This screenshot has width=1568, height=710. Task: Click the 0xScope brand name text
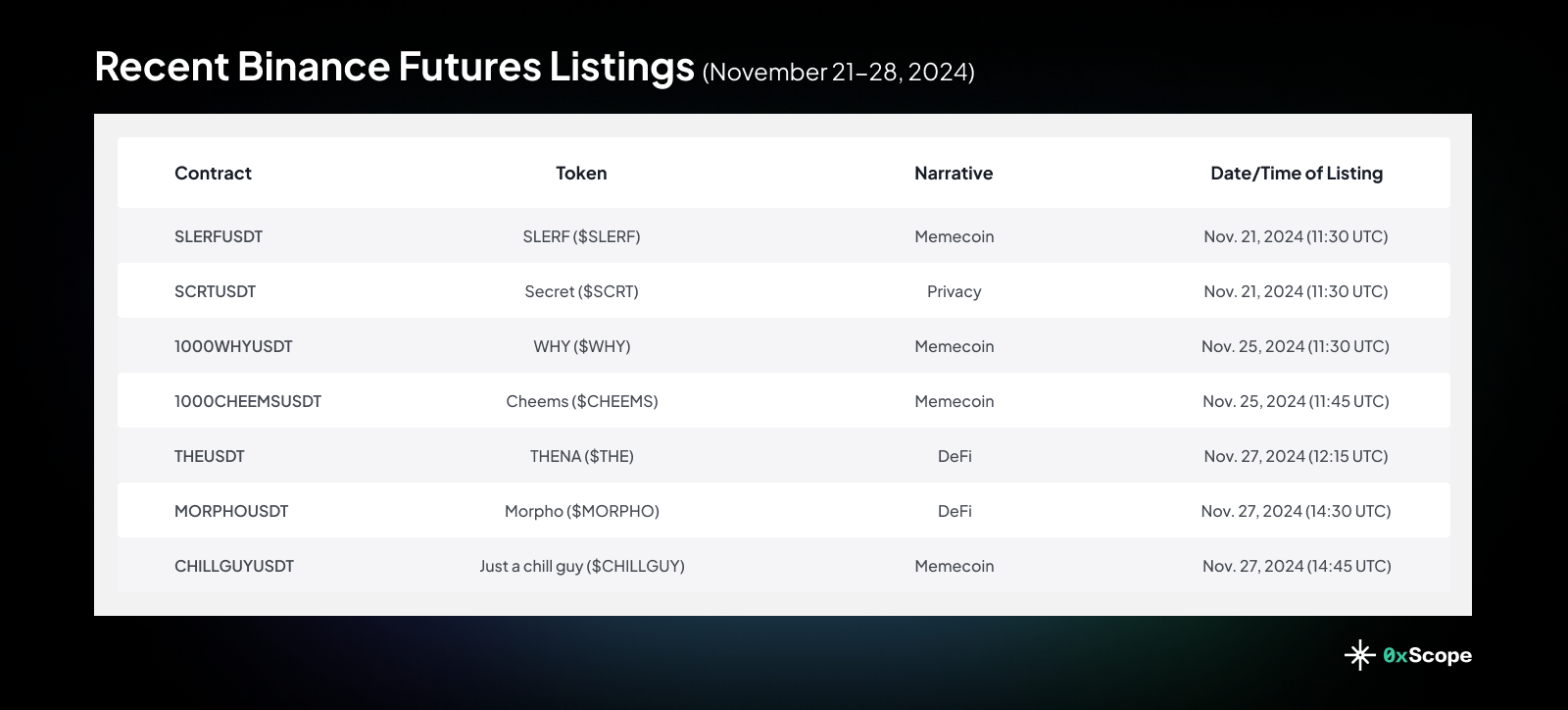pos(1427,655)
